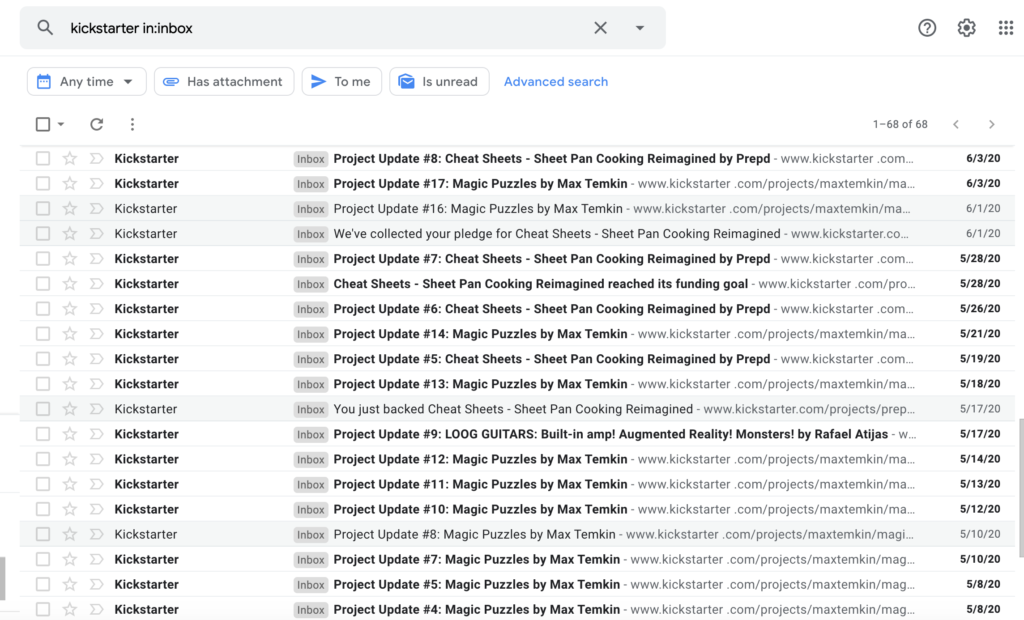Click the vertical scrollbar thumb

click(x=1020, y=488)
